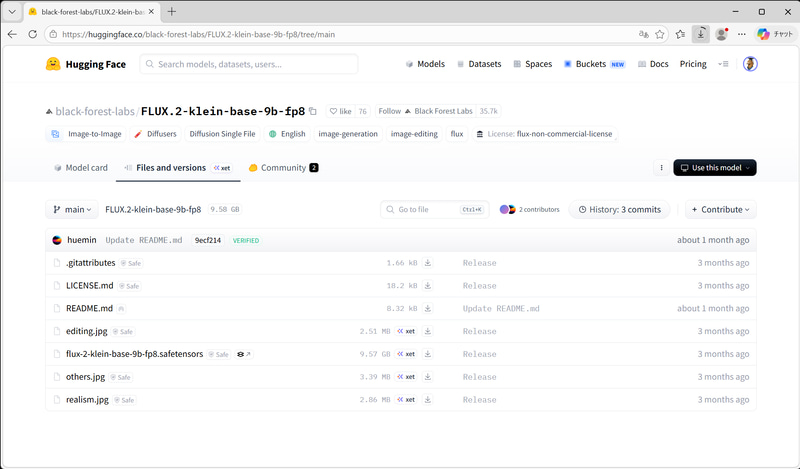Open the Spaces navigation item
Image resolution: width=800 pixels, height=469 pixels.
(533, 64)
